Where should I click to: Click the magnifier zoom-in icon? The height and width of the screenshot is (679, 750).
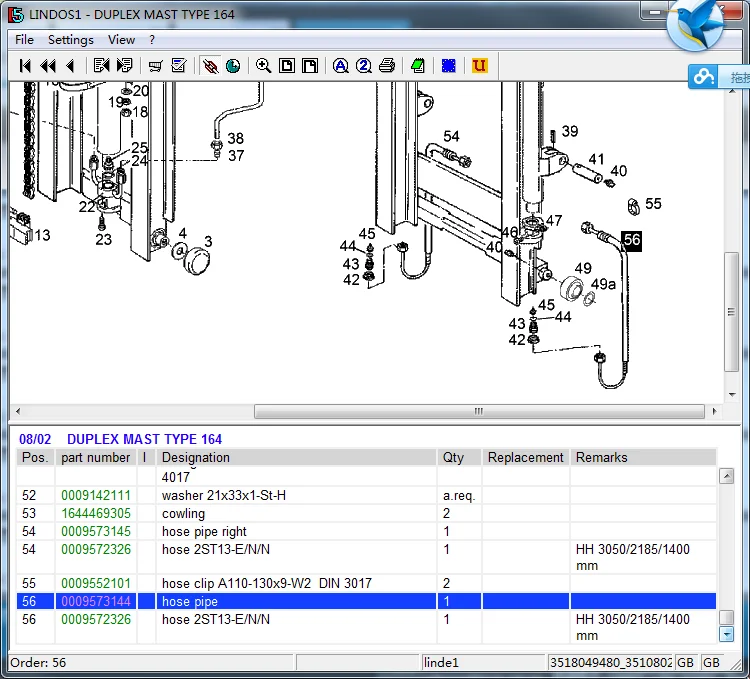264,66
